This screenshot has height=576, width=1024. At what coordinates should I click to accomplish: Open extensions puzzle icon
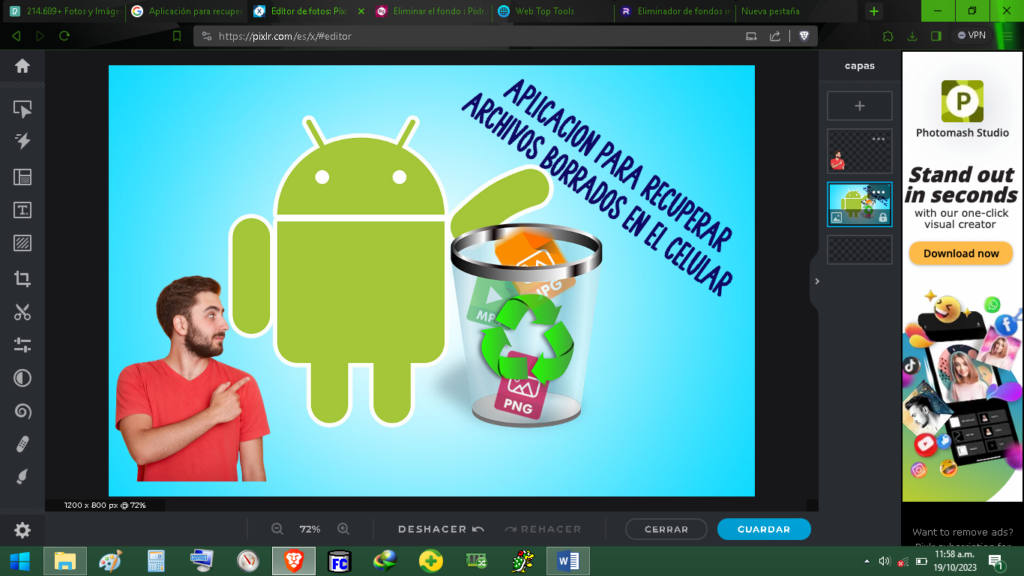click(888, 36)
